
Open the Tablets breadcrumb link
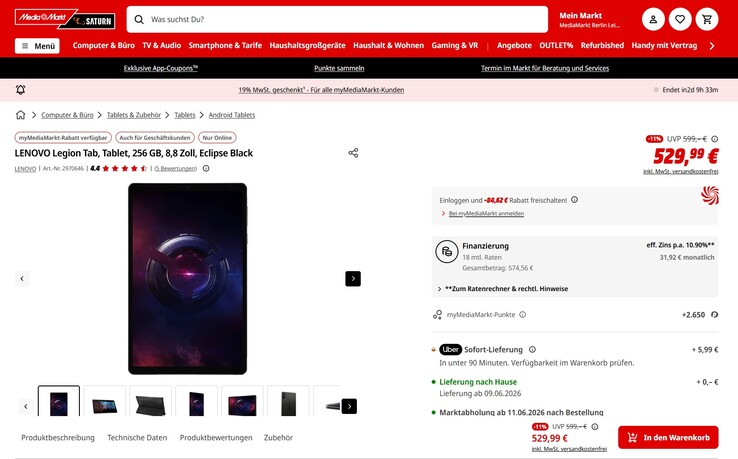[184, 115]
